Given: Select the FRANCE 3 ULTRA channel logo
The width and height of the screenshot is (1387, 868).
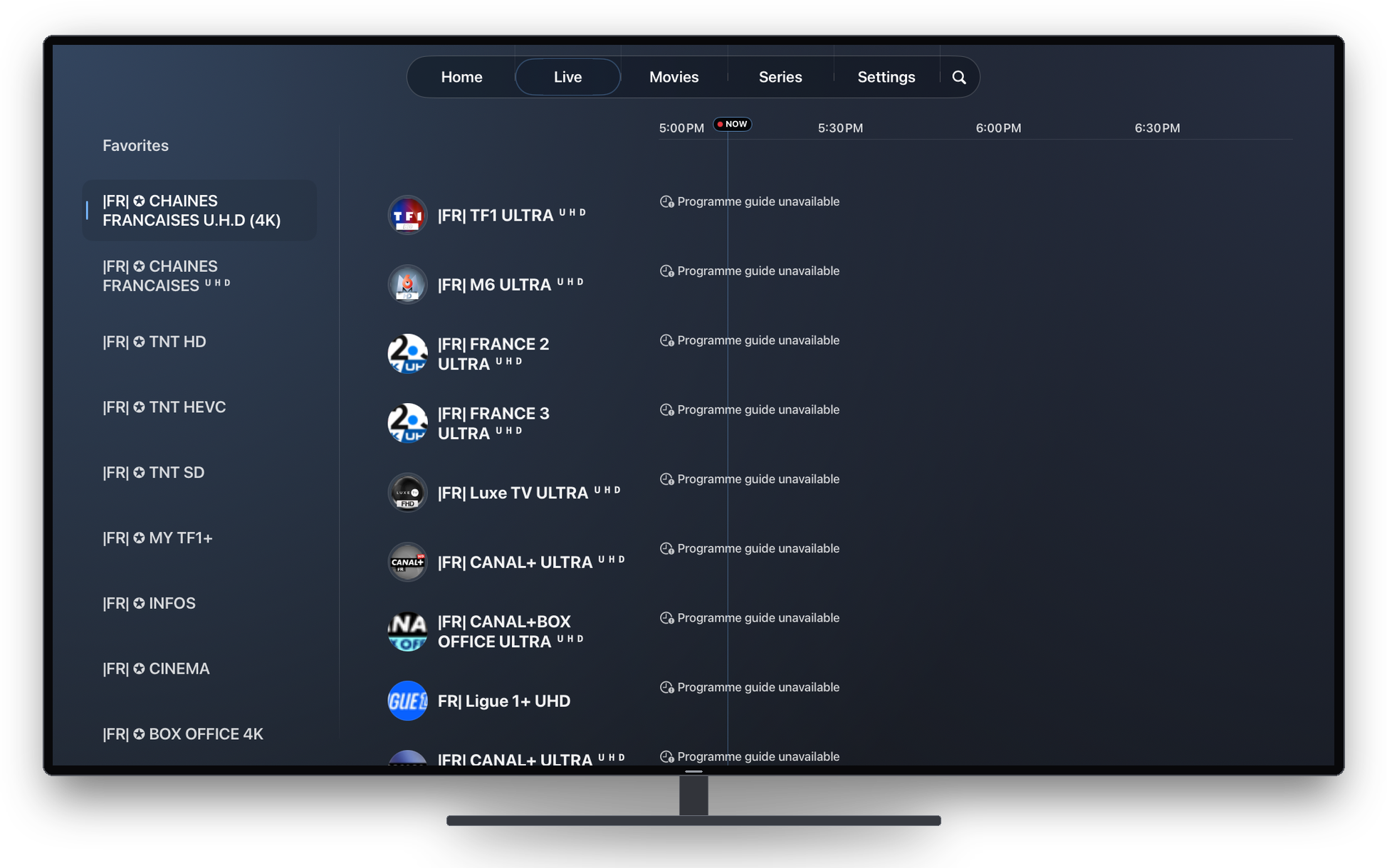Looking at the screenshot, I should tap(407, 423).
